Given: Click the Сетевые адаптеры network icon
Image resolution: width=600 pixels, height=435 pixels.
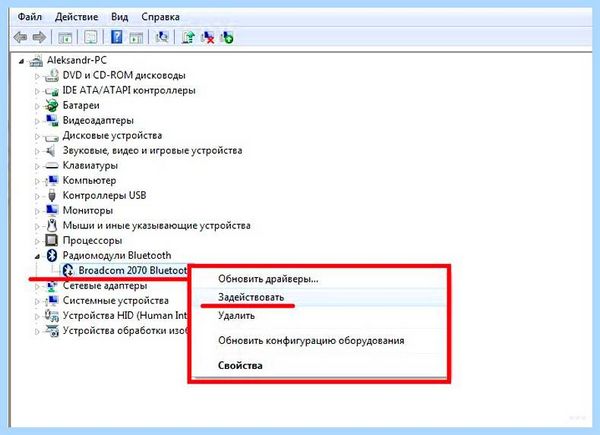Looking at the screenshot, I should point(51,286).
